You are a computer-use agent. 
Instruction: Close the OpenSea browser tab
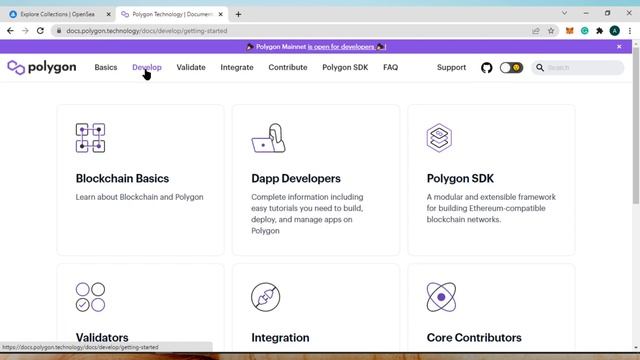109,14
